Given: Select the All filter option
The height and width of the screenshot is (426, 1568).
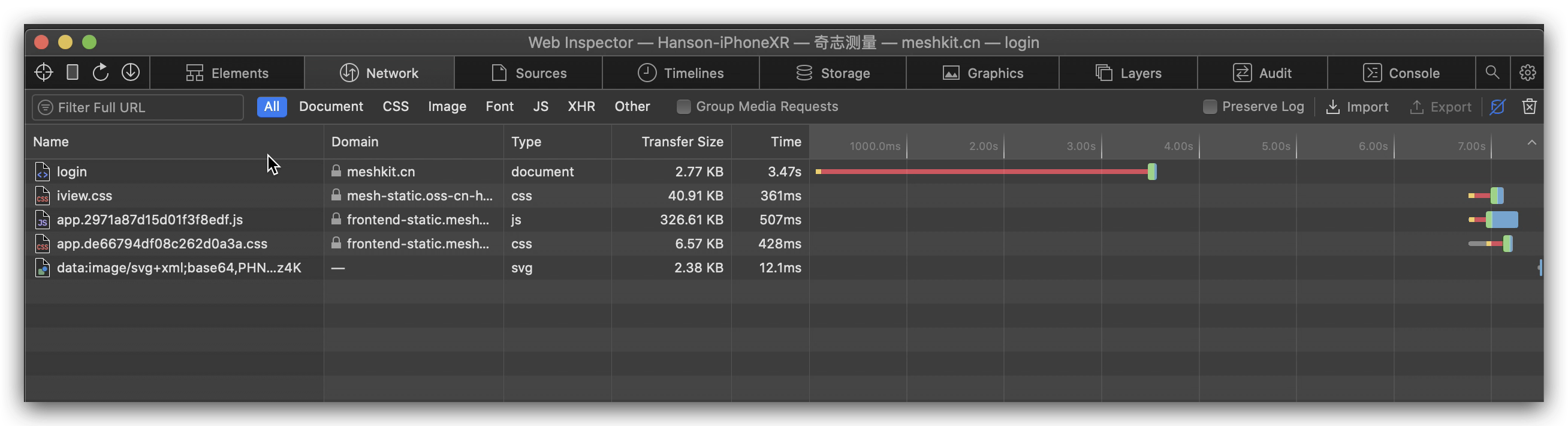Looking at the screenshot, I should 272,107.
